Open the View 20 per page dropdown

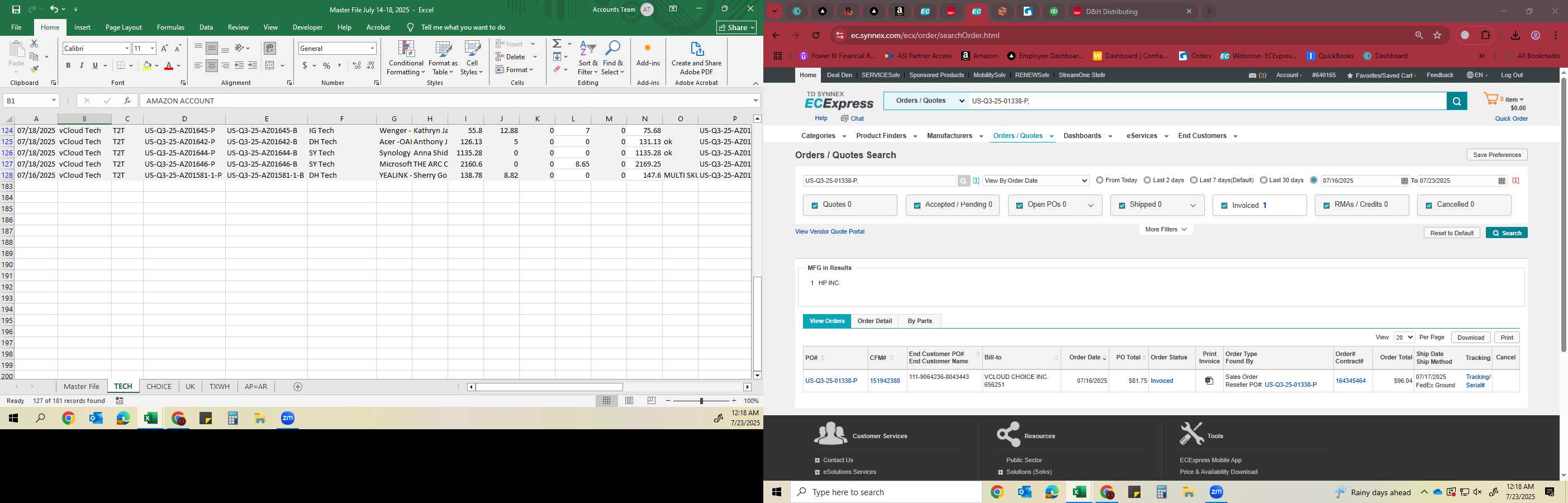(x=1404, y=338)
